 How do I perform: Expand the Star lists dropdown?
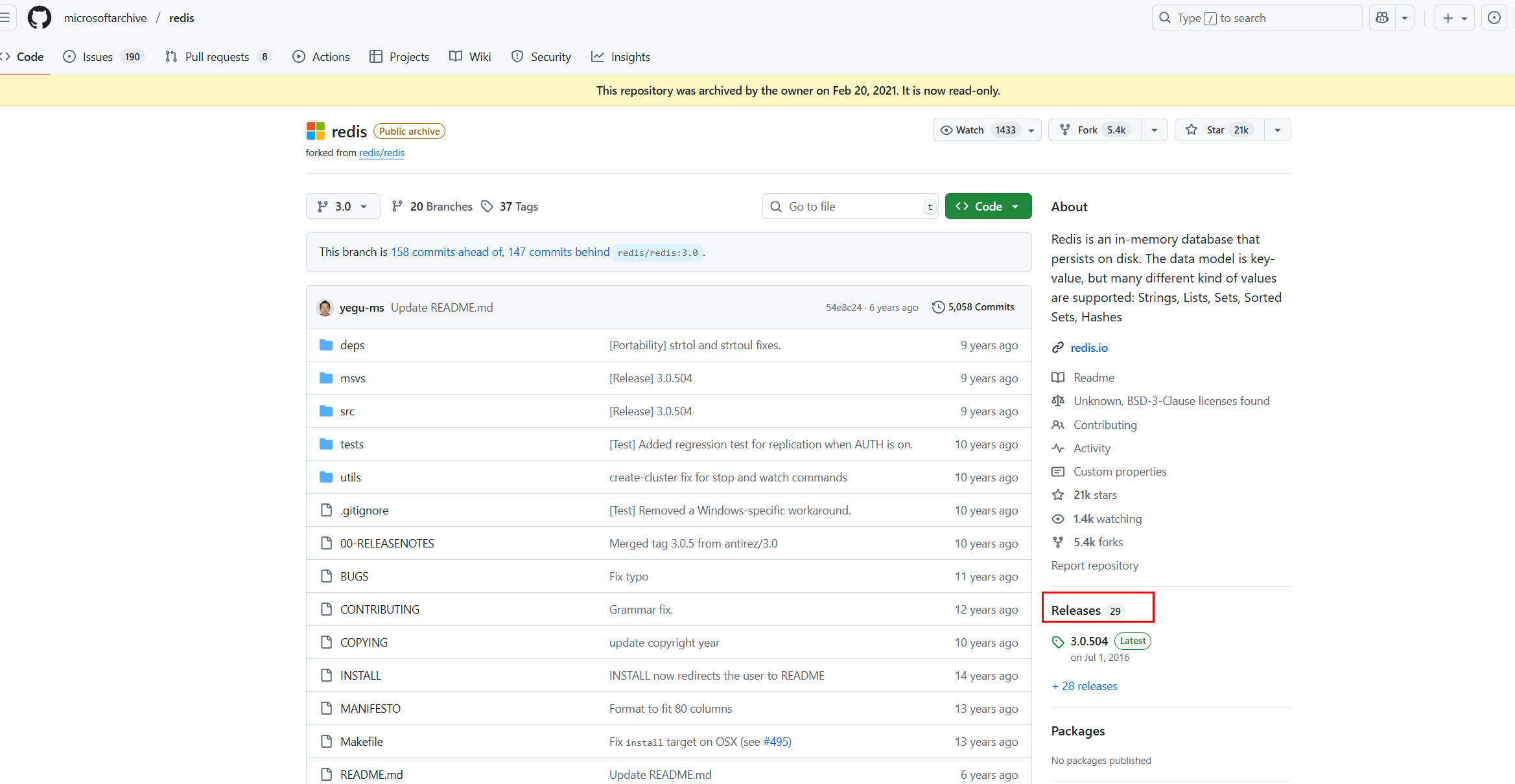(1277, 130)
